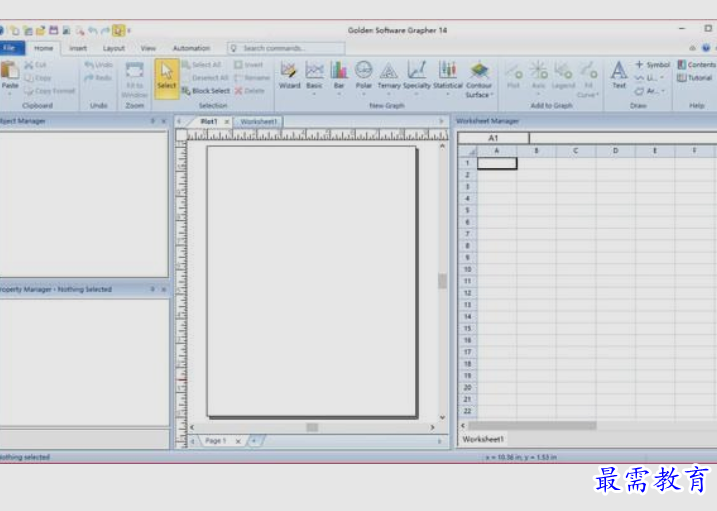Click Undo in the Undo group
Screen dimensions: 717x511
click(99, 64)
